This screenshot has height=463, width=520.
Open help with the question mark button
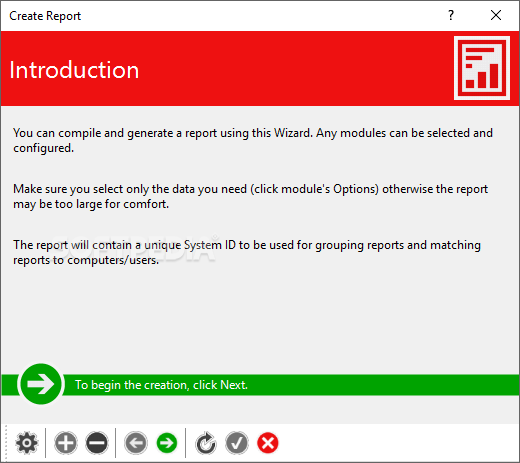point(451,15)
